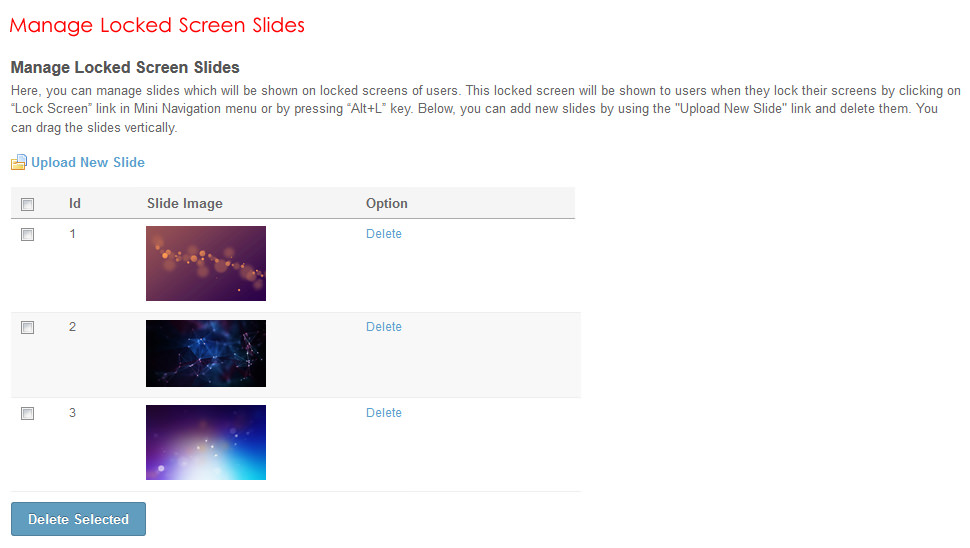Select the checkbox for slide 2

pyautogui.click(x=28, y=327)
